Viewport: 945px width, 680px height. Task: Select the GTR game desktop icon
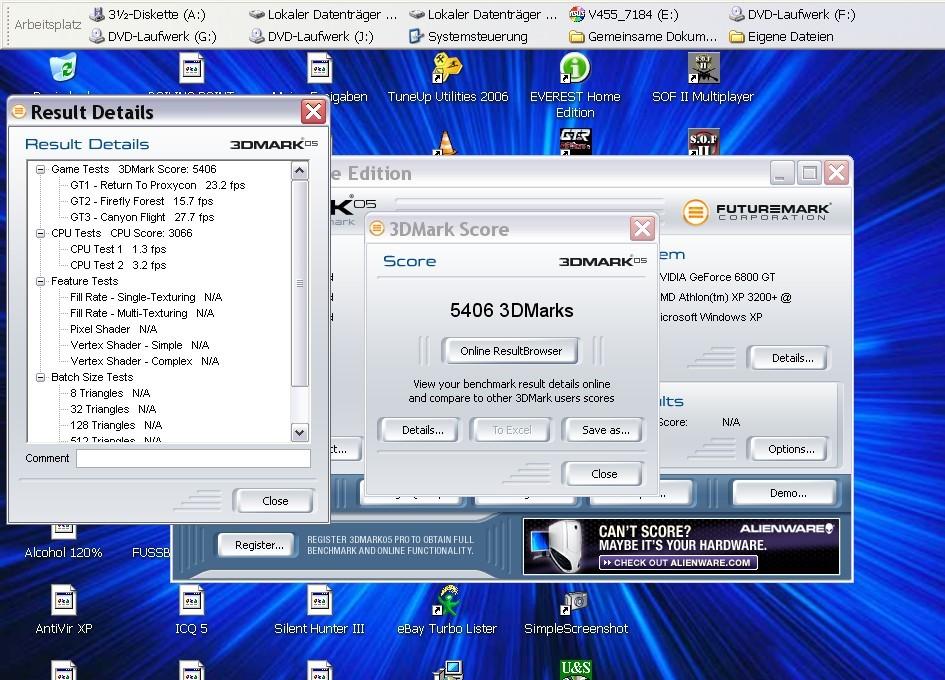click(x=576, y=142)
